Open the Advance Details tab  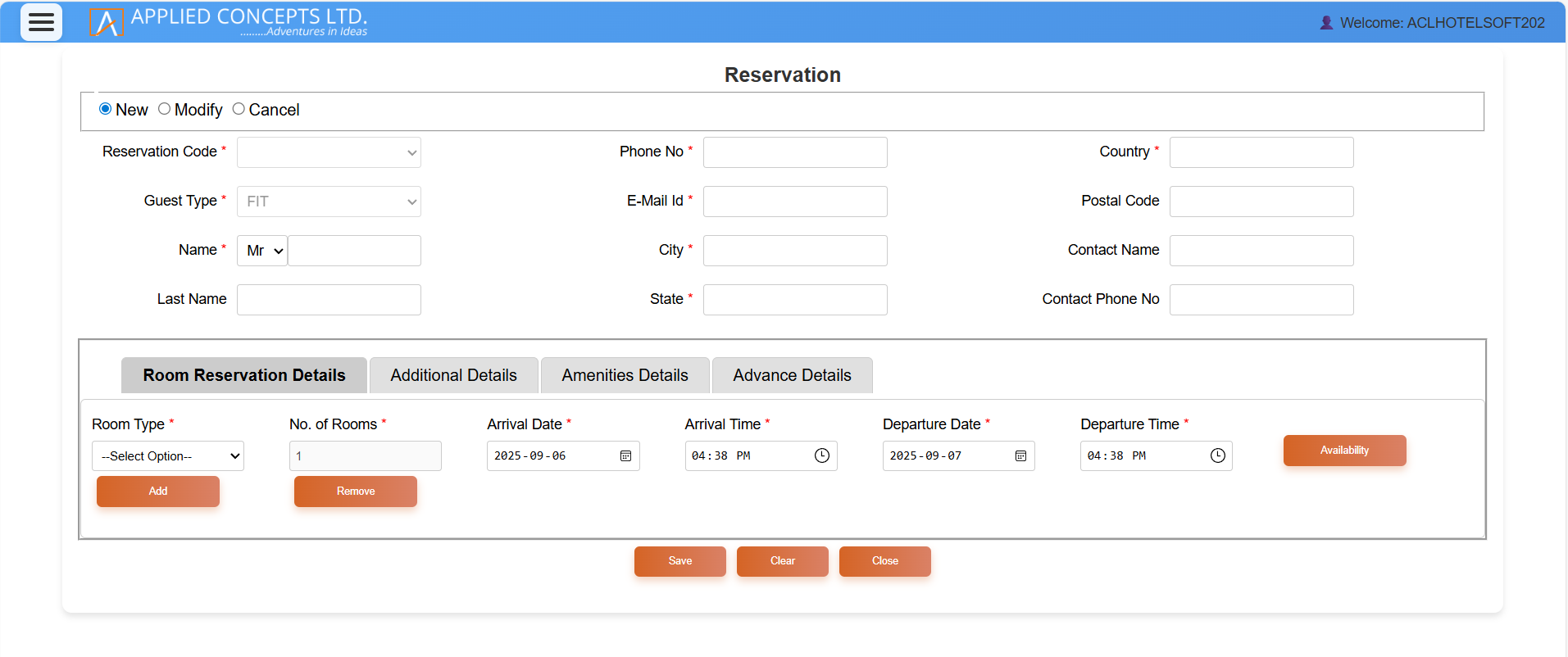(x=792, y=375)
